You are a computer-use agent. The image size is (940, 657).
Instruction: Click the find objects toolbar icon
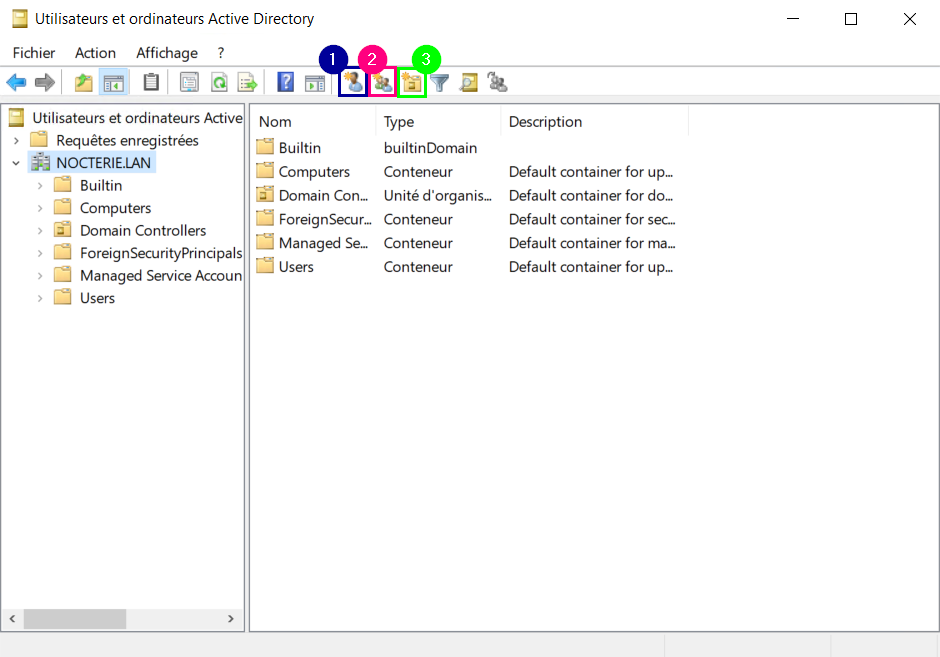[468, 83]
